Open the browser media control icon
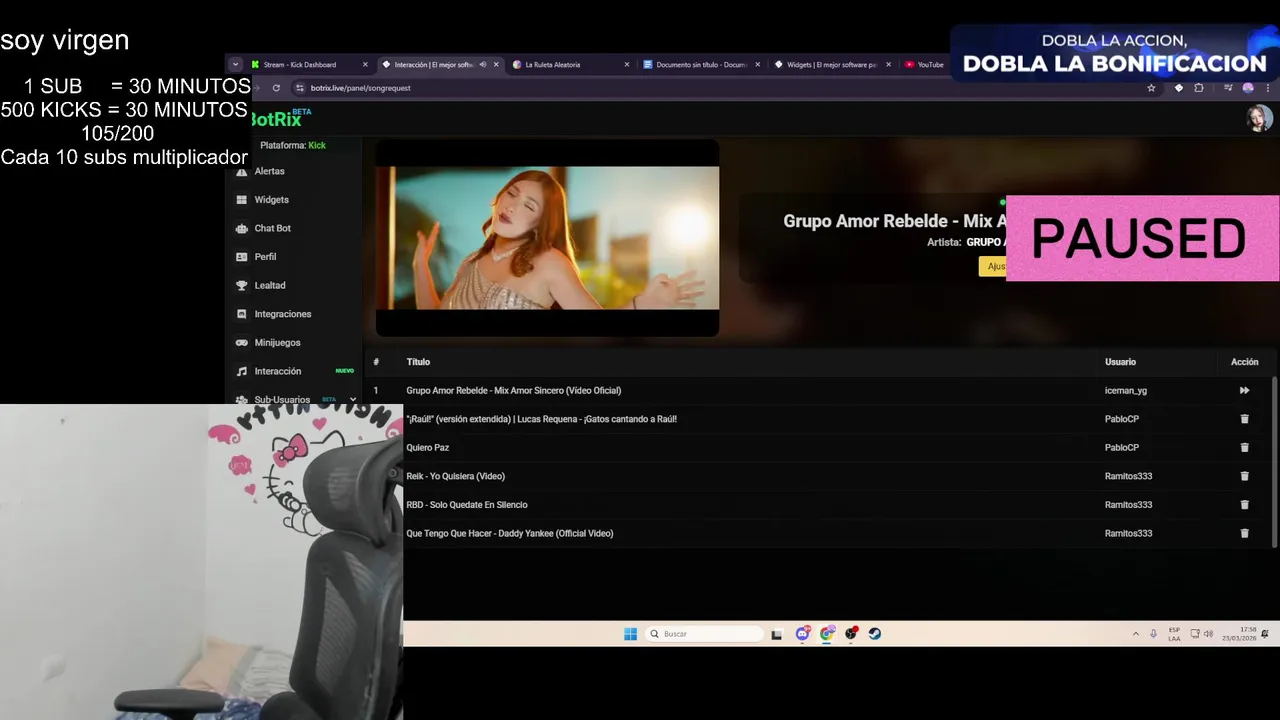Screen dimensions: 1280x720 [x=1228, y=88]
